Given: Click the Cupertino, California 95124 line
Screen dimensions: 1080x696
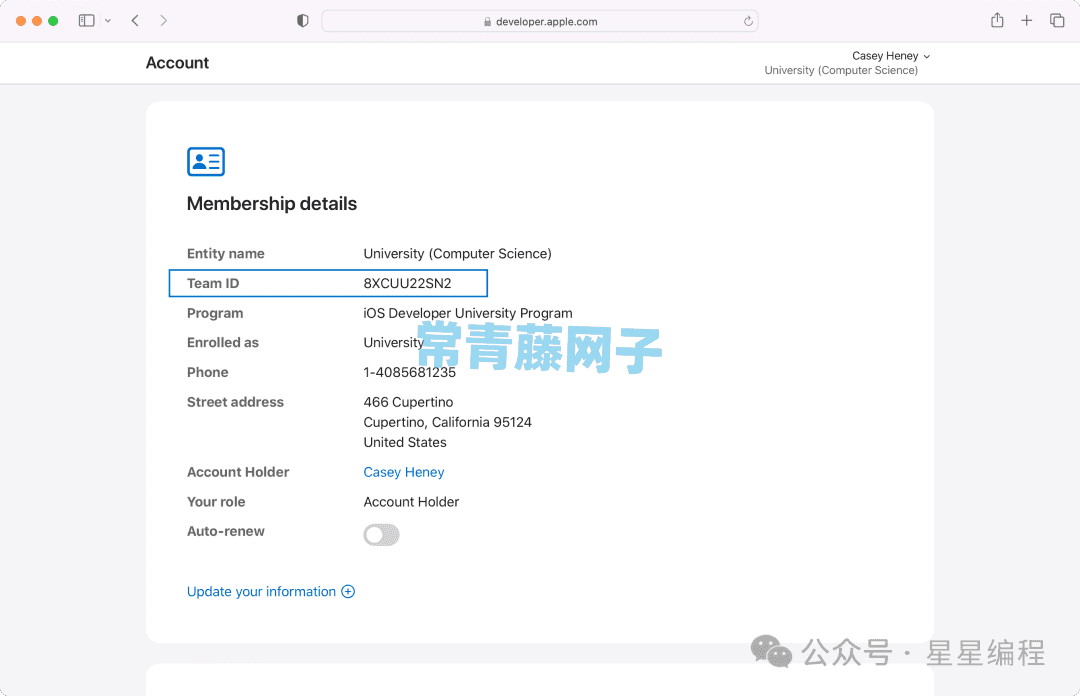Looking at the screenshot, I should (448, 422).
